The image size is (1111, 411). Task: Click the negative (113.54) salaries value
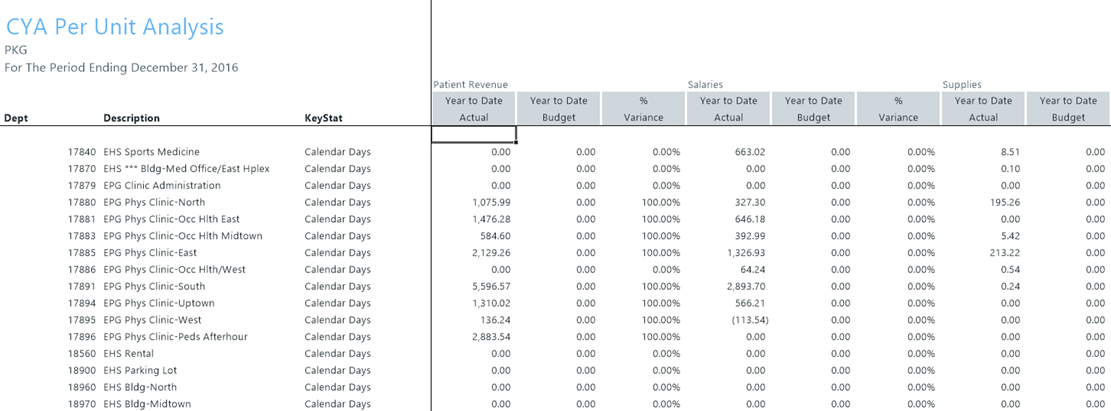741,320
